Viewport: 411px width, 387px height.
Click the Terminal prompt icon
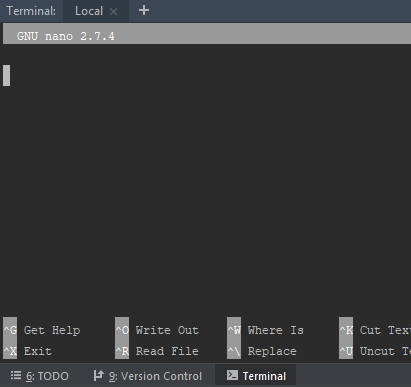pos(232,375)
